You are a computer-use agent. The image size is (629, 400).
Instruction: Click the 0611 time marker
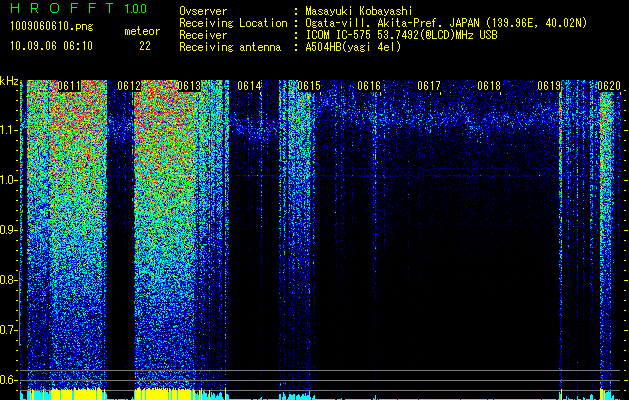(69, 86)
